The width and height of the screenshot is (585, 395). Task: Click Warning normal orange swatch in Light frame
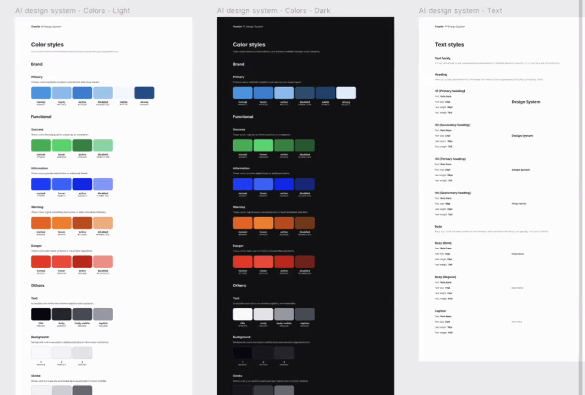tap(41, 223)
